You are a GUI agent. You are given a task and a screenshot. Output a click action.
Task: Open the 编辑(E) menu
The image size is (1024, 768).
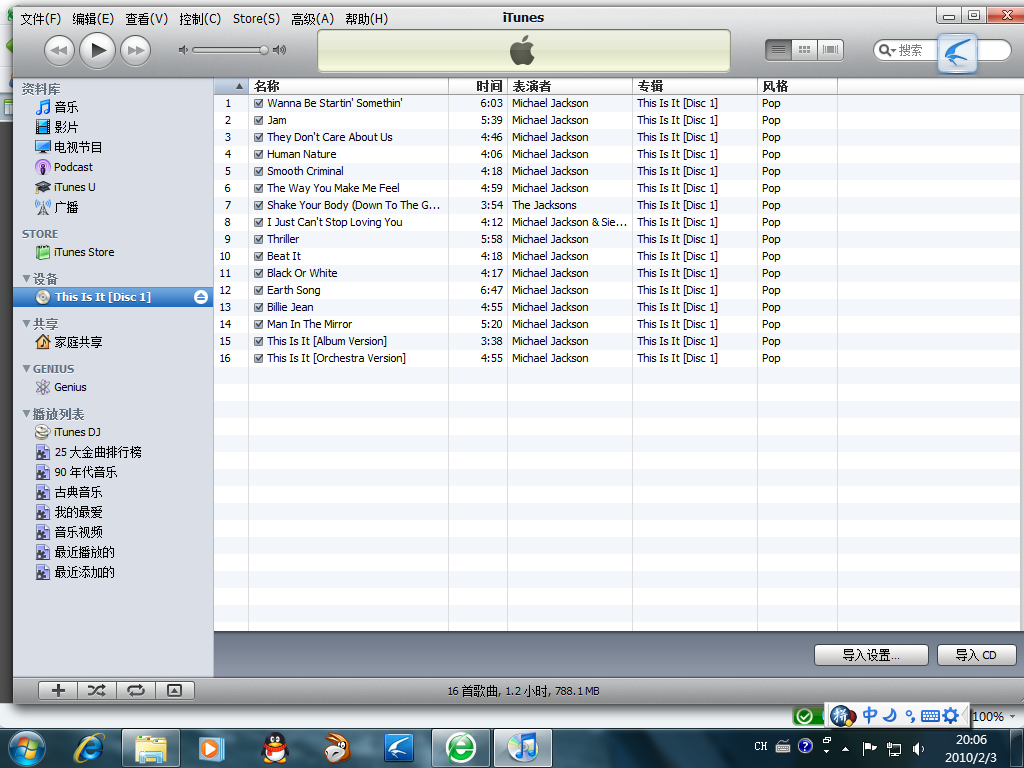click(93, 19)
